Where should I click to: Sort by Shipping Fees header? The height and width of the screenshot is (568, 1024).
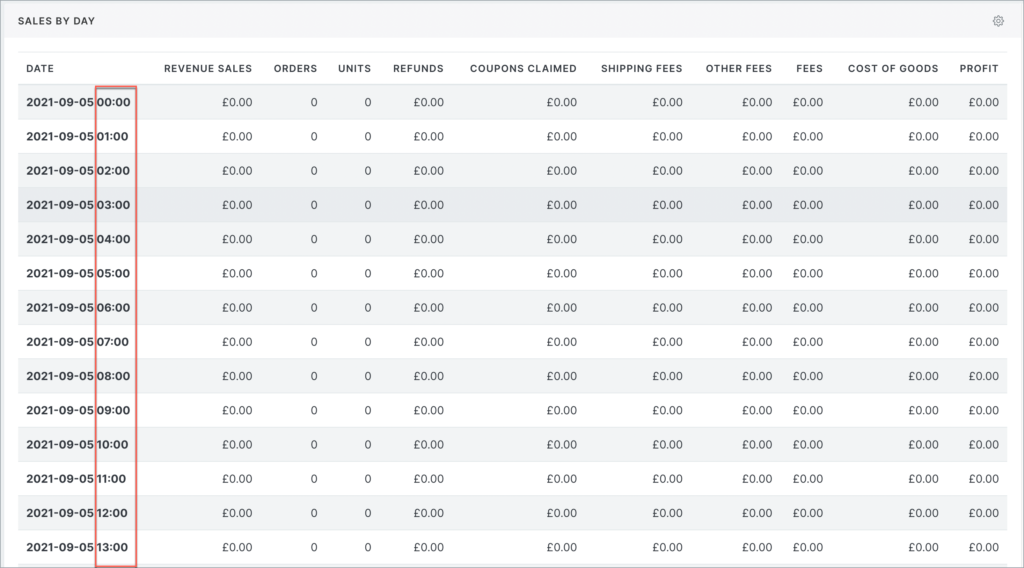pos(641,69)
